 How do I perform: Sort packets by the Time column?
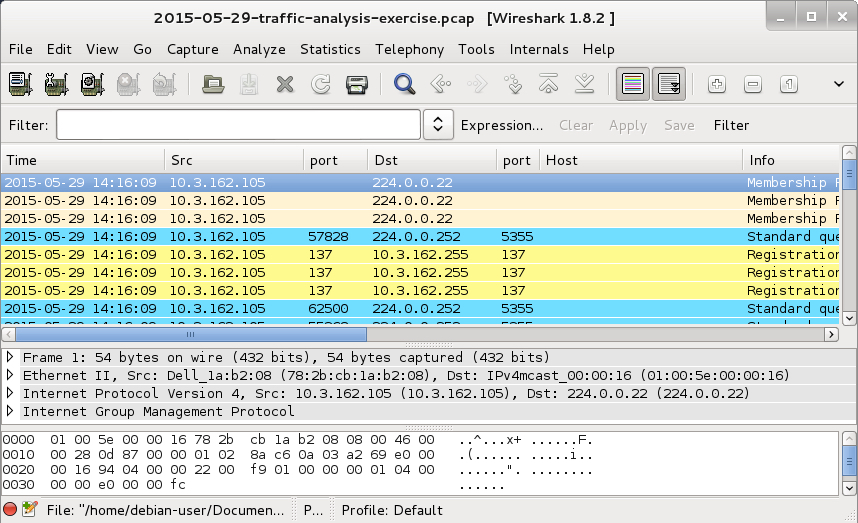pyautogui.click(x=83, y=160)
